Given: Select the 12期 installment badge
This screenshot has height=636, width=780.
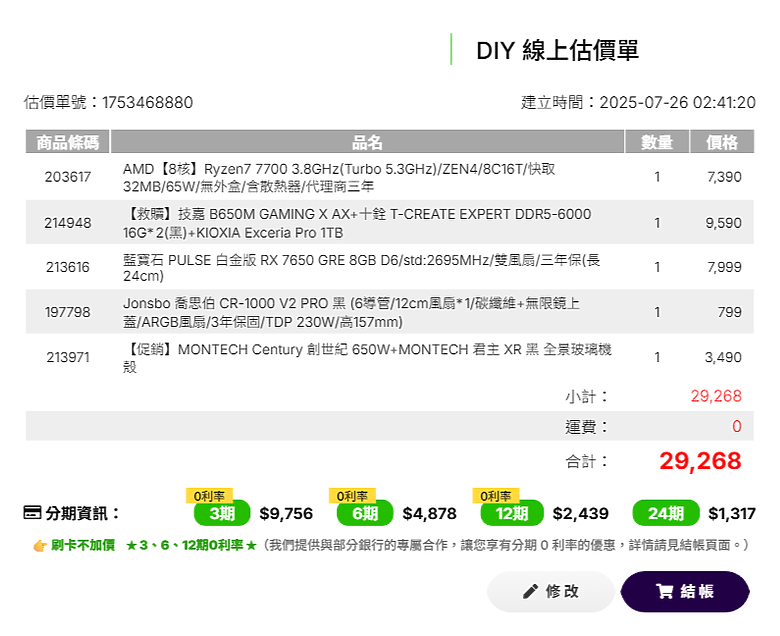Looking at the screenshot, I should point(512,513).
